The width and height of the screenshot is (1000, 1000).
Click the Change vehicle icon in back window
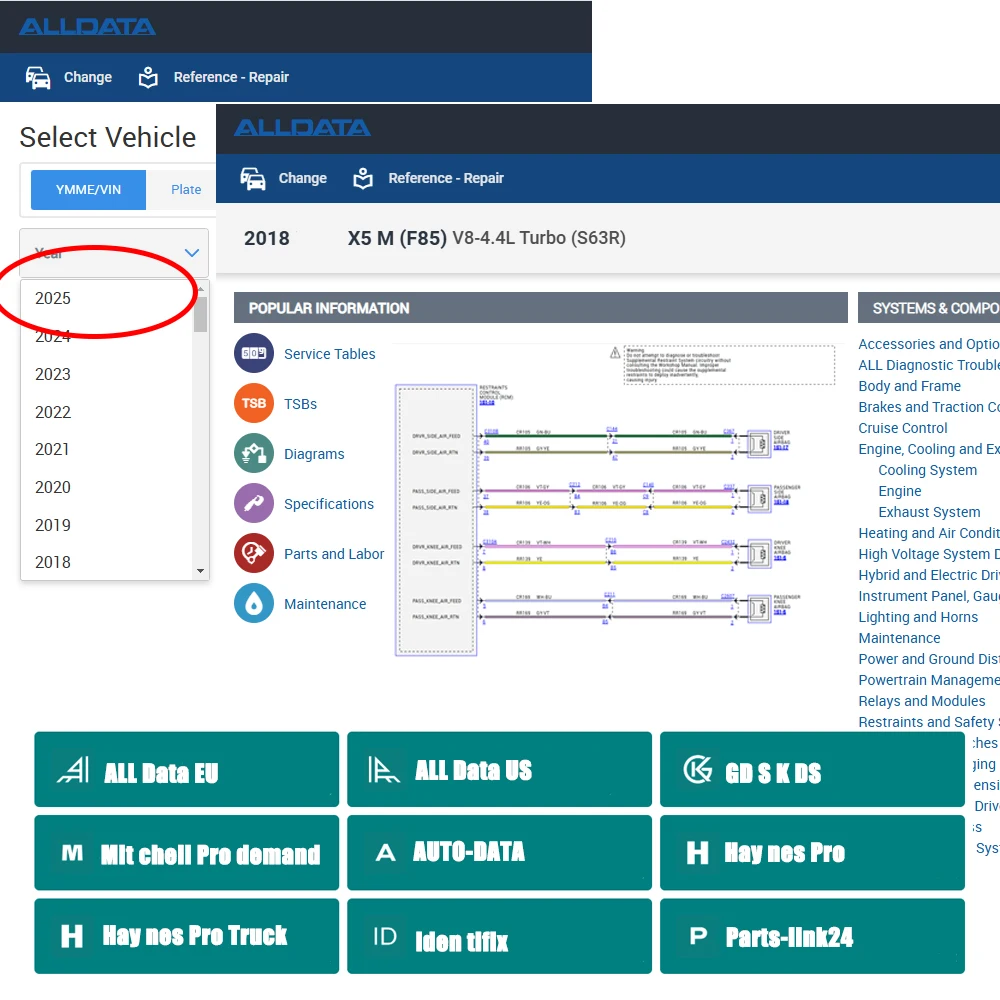38,77
